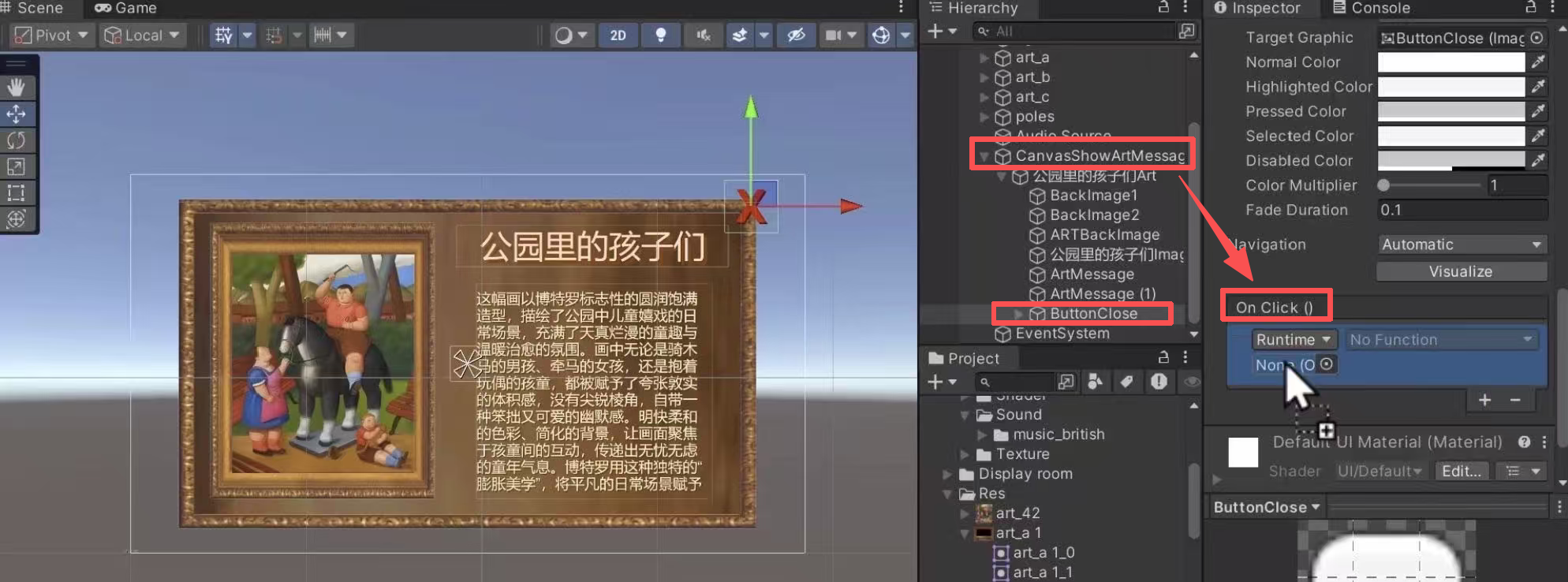Click the Hierarchy search window icon
Viewport: 1568px width, 582px height.
[x=1186, y=31]
